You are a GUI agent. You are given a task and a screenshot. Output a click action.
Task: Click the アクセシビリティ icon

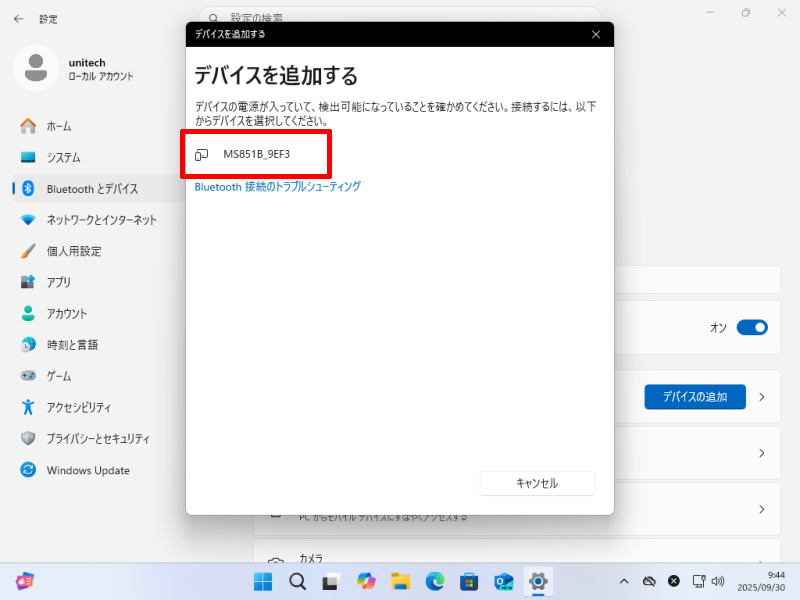[x=28, y=408]
